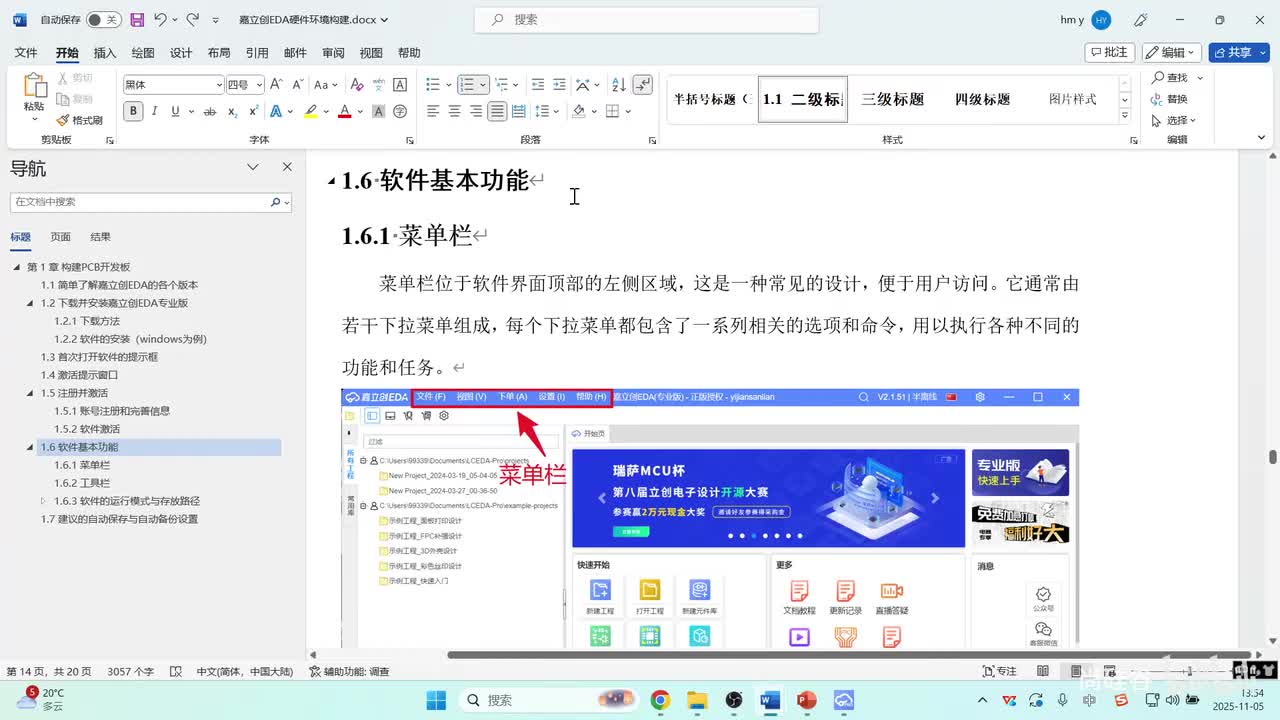Sort the selected text A to Z

[618, 85]
